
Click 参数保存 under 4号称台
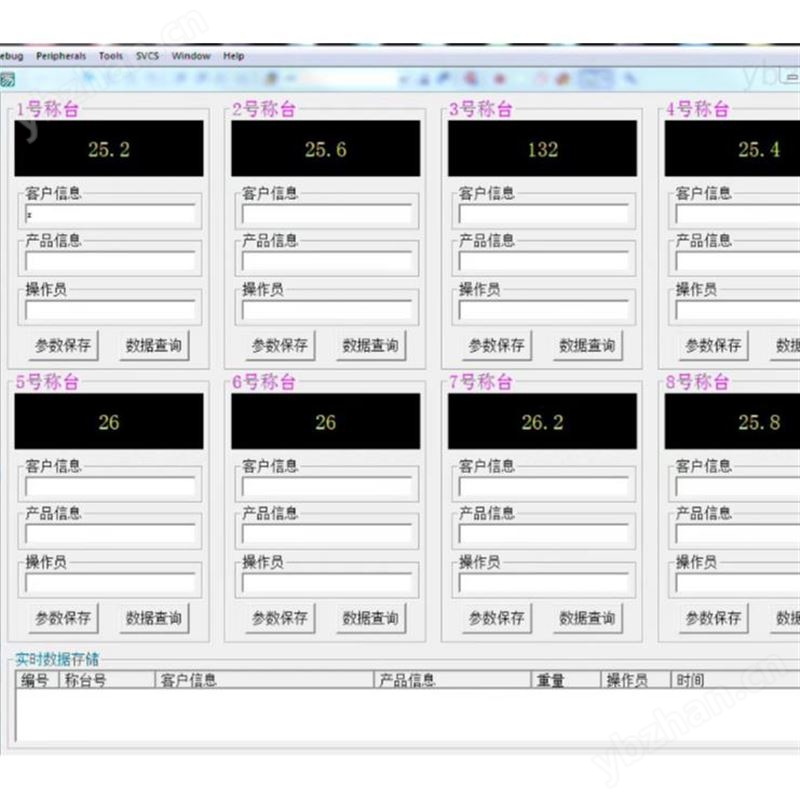pos(714,345)
